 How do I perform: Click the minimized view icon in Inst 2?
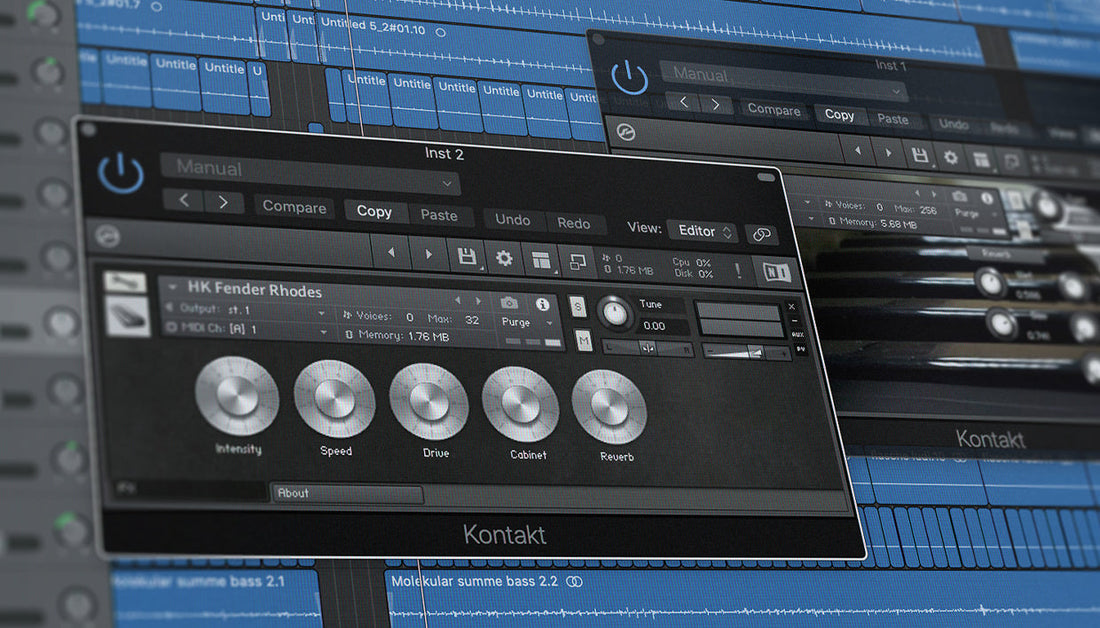coord(577,262)
